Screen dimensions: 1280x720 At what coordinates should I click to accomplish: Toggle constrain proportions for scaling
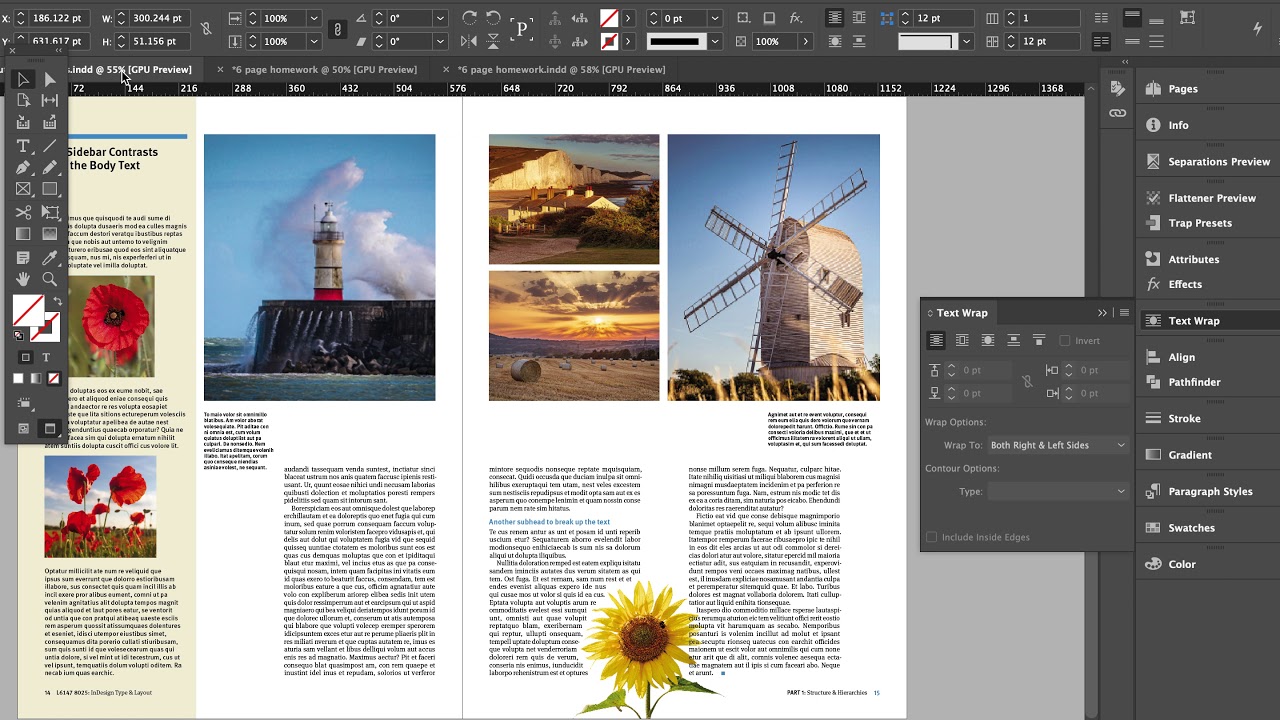coord(337,29)
